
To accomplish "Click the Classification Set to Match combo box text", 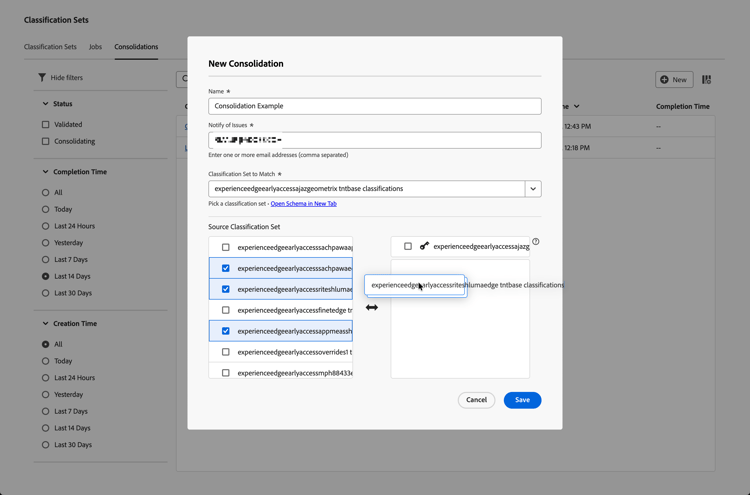I will tap(367, 189).
